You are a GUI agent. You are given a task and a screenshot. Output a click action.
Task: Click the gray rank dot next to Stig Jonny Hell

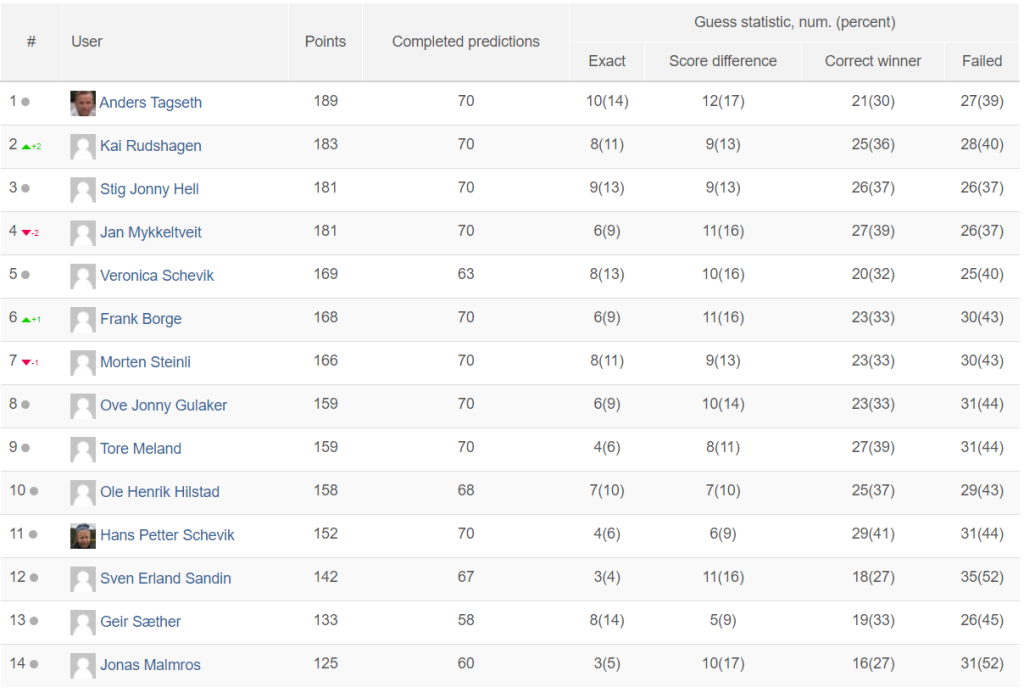25,188
